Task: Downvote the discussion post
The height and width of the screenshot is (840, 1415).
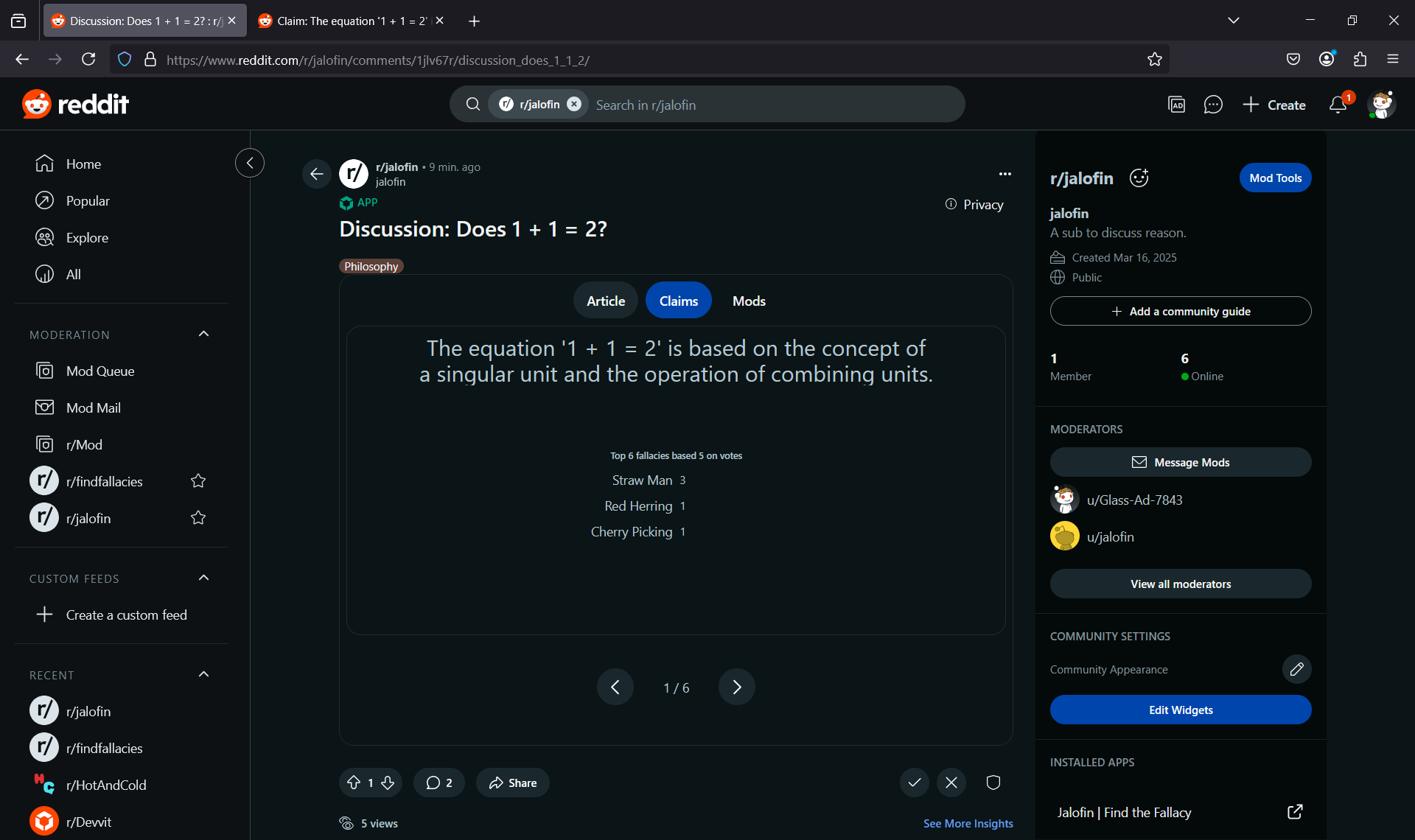Action: pos(388,783)
